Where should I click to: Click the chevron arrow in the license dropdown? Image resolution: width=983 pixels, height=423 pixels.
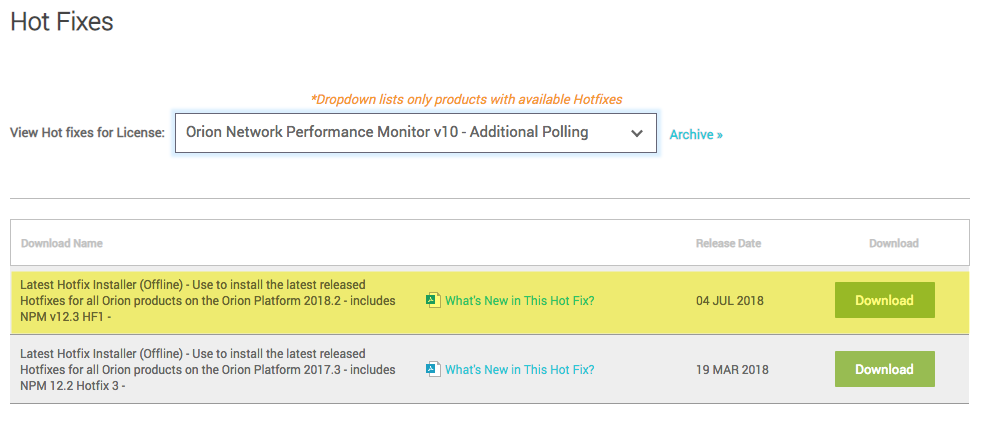636,133
